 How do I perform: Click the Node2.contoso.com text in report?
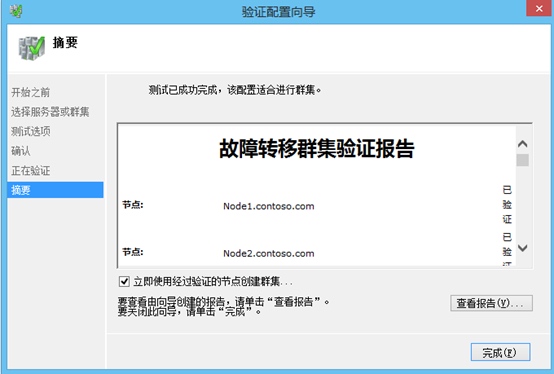[x=269, y=254]
